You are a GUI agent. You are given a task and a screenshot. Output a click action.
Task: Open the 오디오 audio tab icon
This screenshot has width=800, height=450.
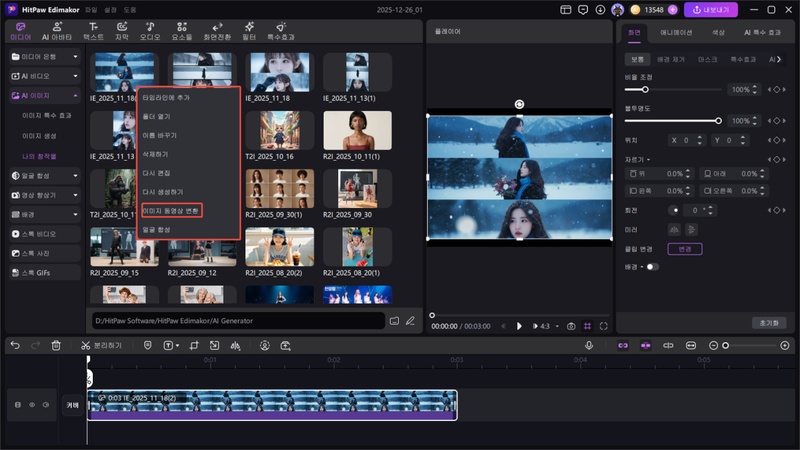(149, 30)
